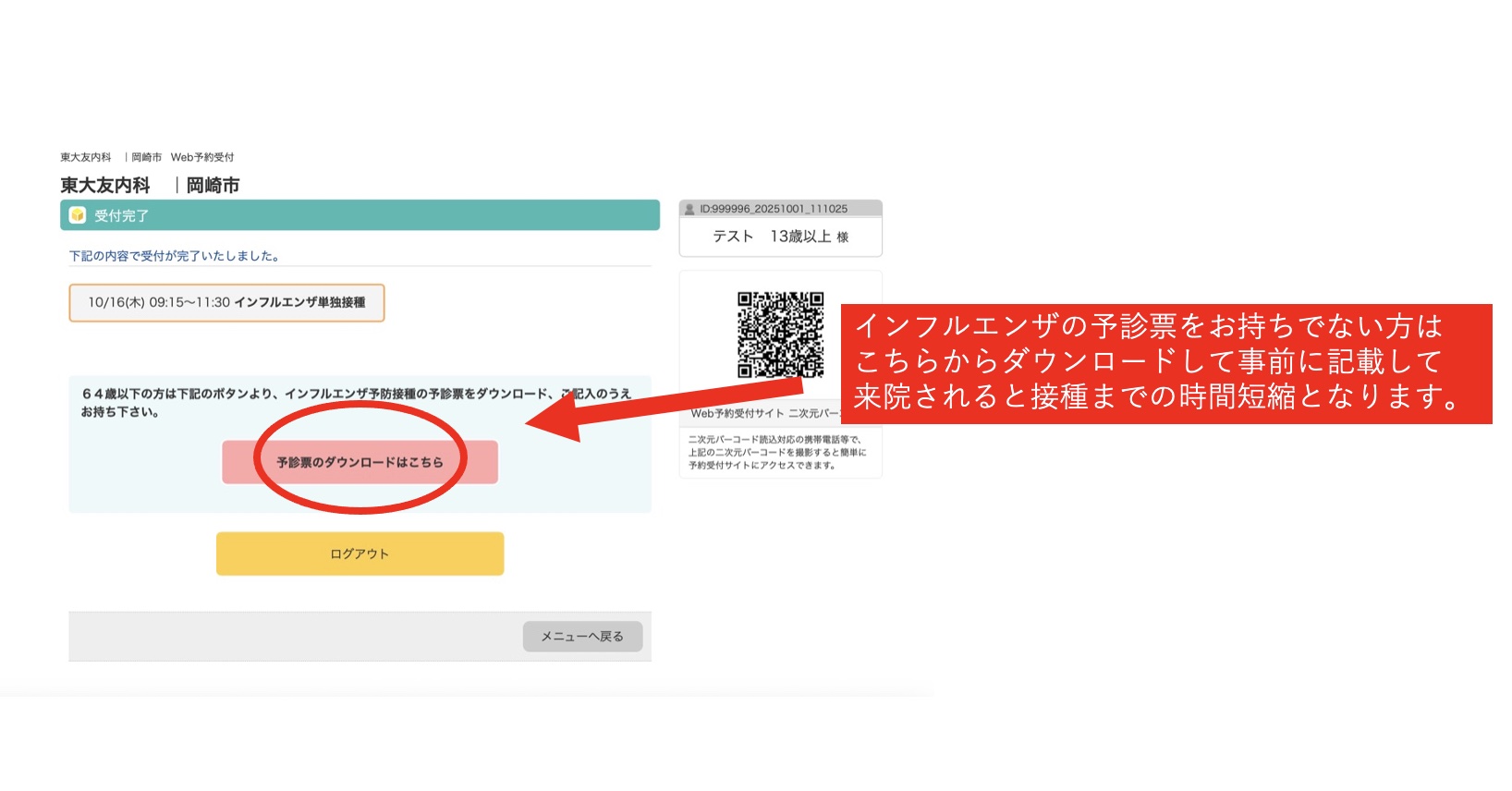Select the 10/16(木) インフルエンザ単独接種 reservation box
Viewport: 1512px width, 791px height.
tap(226, 302)
